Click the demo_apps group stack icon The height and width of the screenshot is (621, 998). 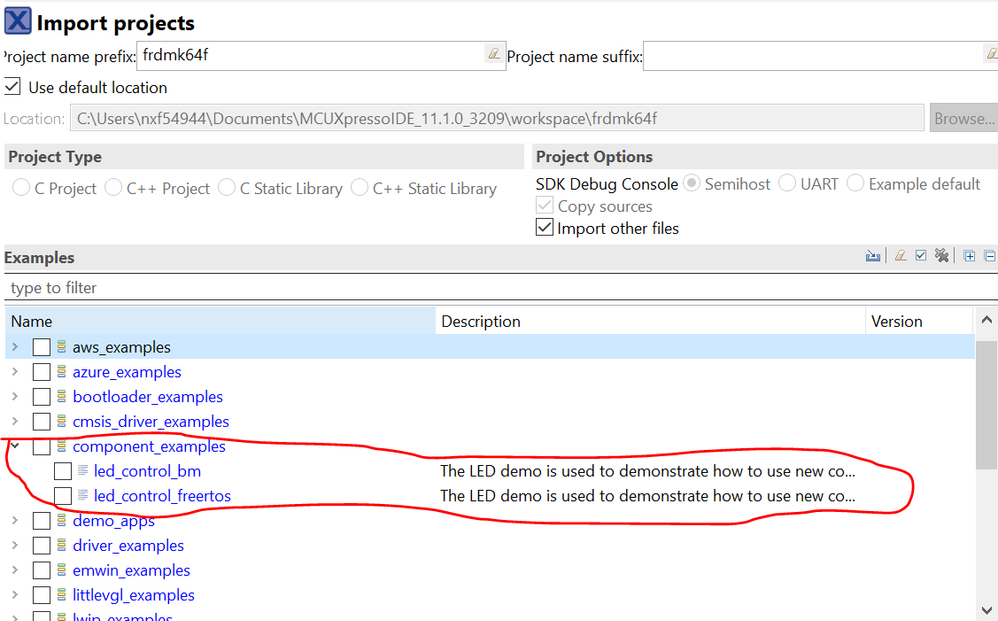[x=62, y=520]
